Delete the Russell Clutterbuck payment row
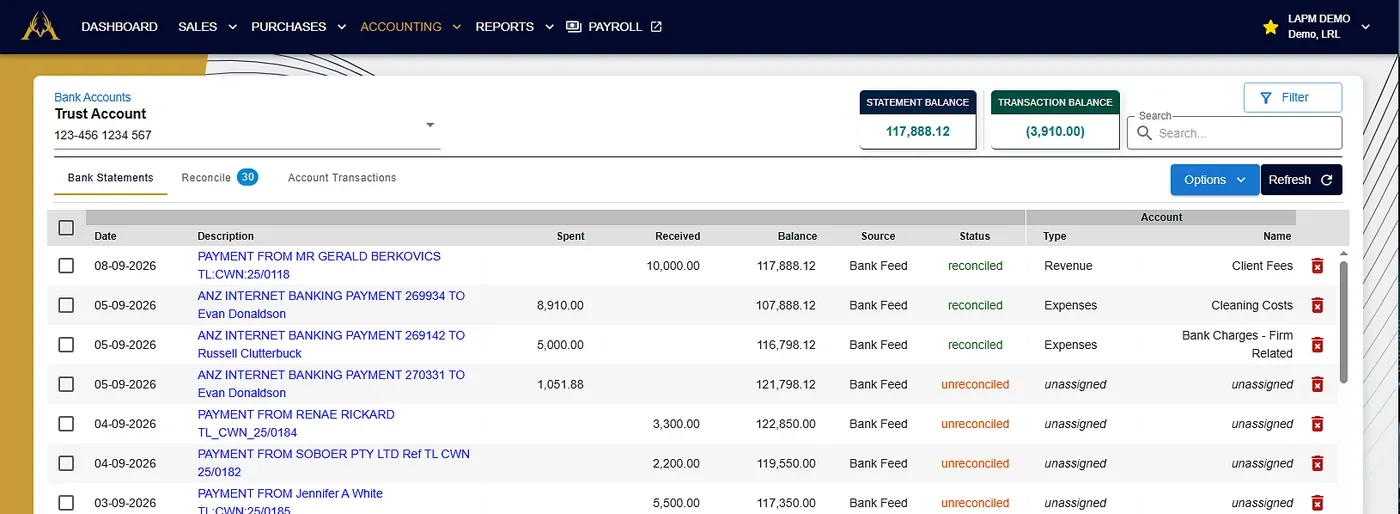Viewport: 1400px width, 514px height. click(x=1317, y=345)
